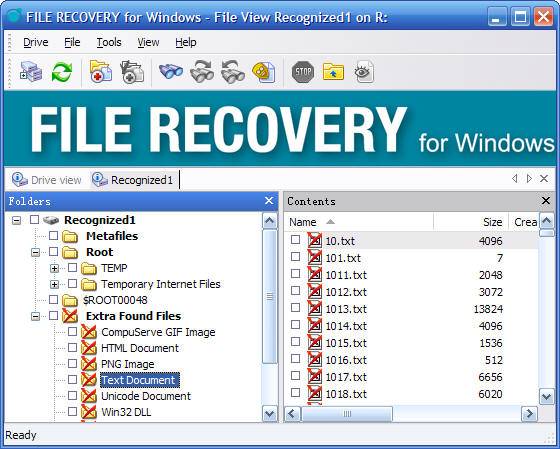Click the Contents list scroll down arrow

point(547,396)
